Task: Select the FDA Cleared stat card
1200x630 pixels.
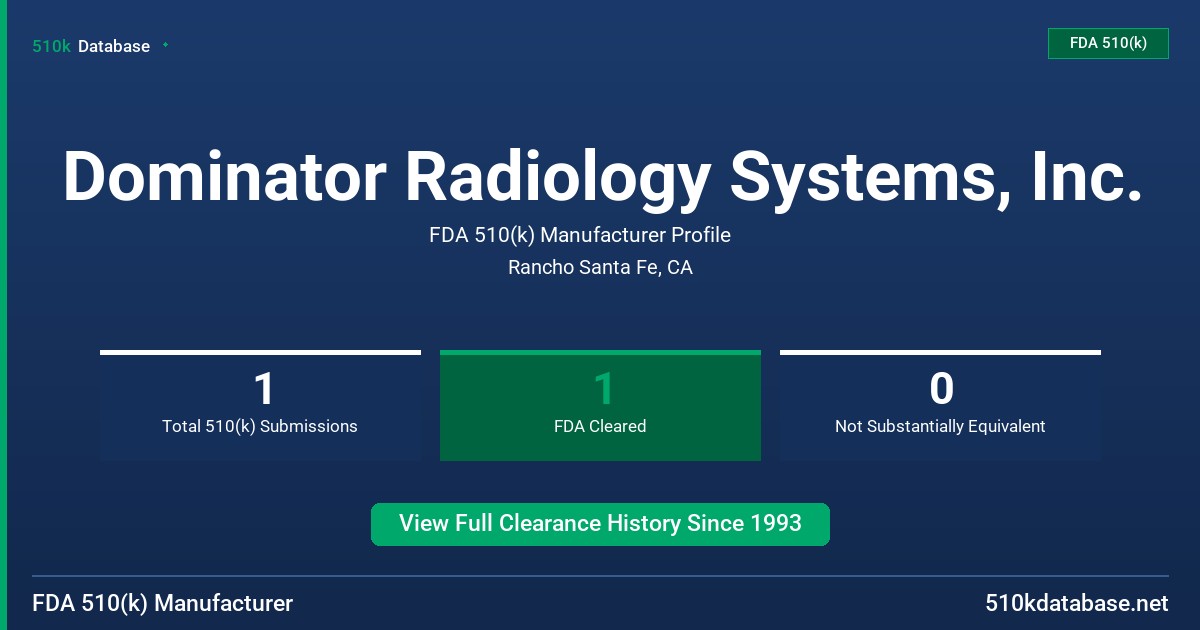Action: click(600, 405)
